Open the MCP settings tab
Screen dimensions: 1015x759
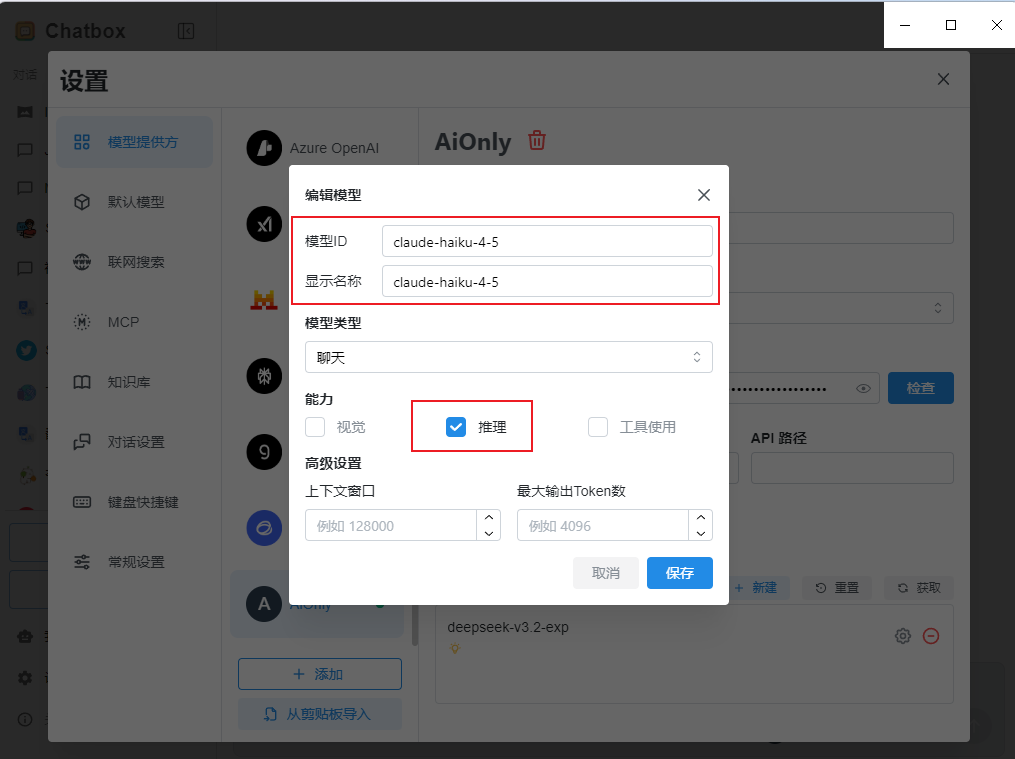click(x=135, y=322)
